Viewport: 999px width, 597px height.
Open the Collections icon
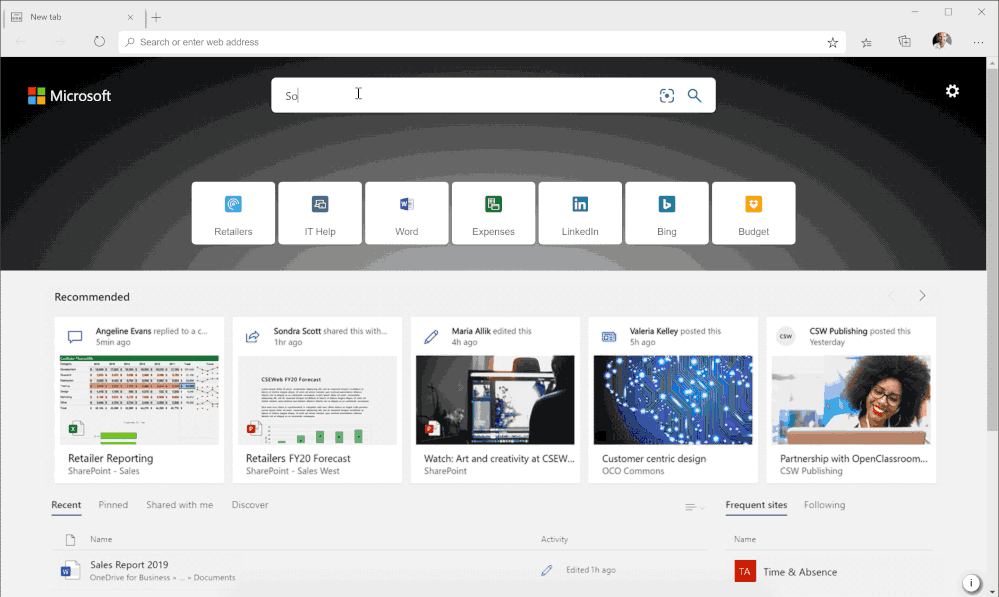coord(904,41)
